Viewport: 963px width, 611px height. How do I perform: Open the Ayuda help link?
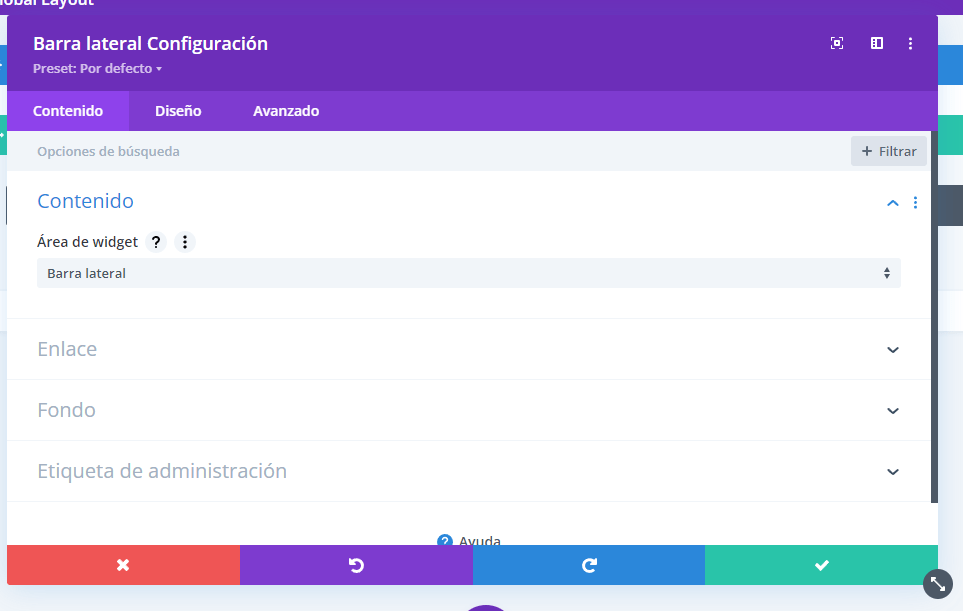pos(469,541)
